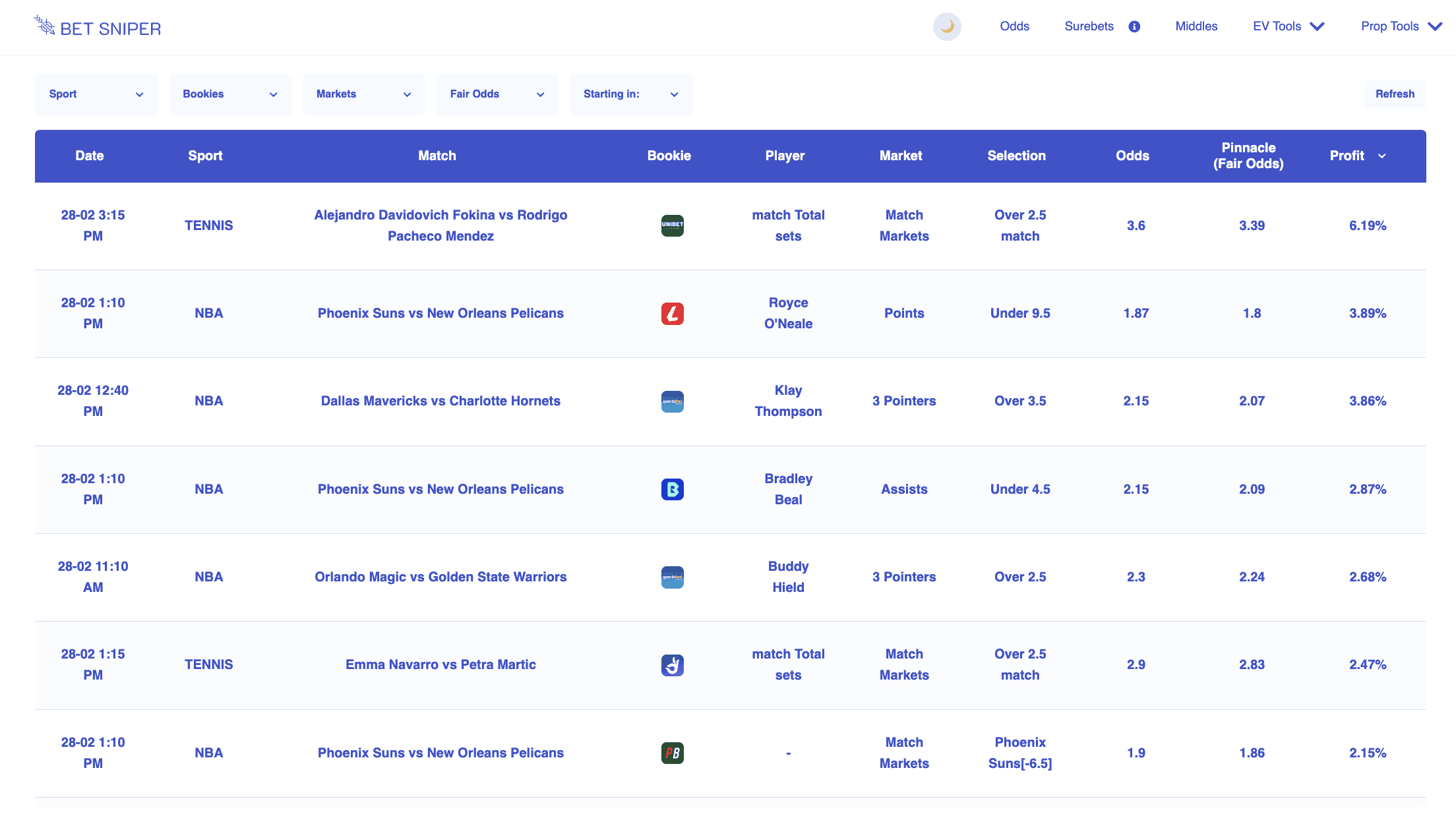1456x820 pixels.
Task: Go to the Odds page
Action: (1014, 26)
